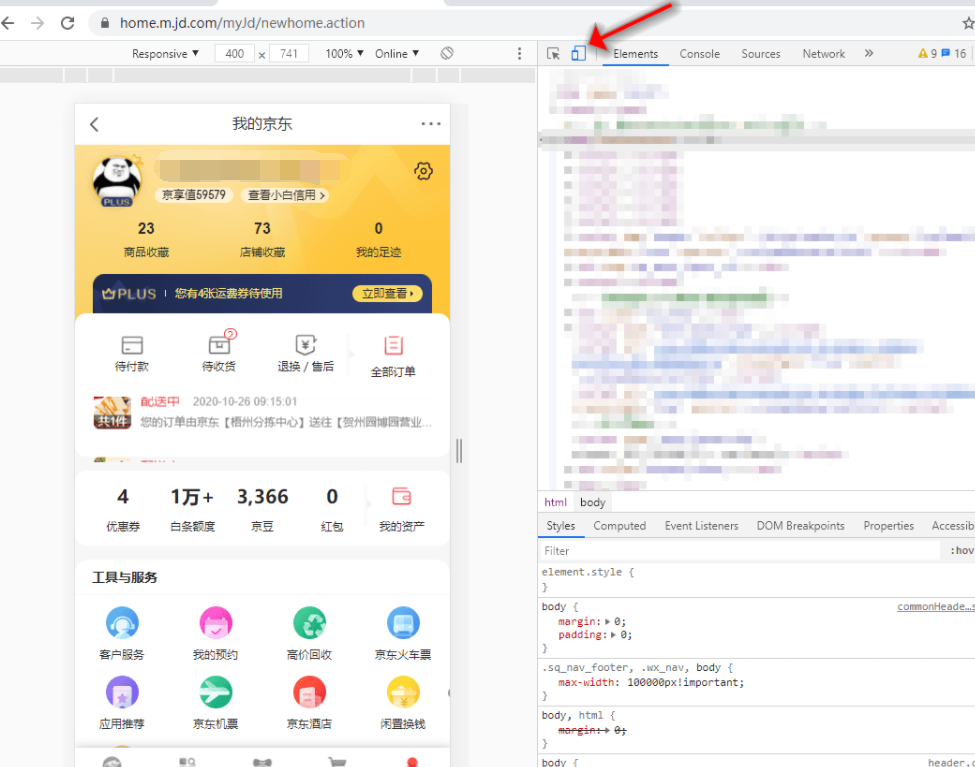
Task: Click the browser address bar URL
Action: point(242,23)
